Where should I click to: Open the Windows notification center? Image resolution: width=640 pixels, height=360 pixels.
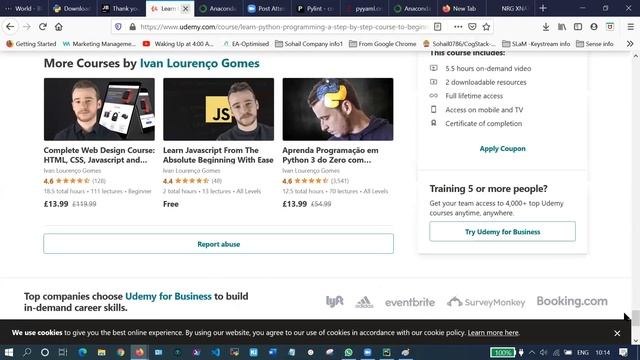pos(624,352)
